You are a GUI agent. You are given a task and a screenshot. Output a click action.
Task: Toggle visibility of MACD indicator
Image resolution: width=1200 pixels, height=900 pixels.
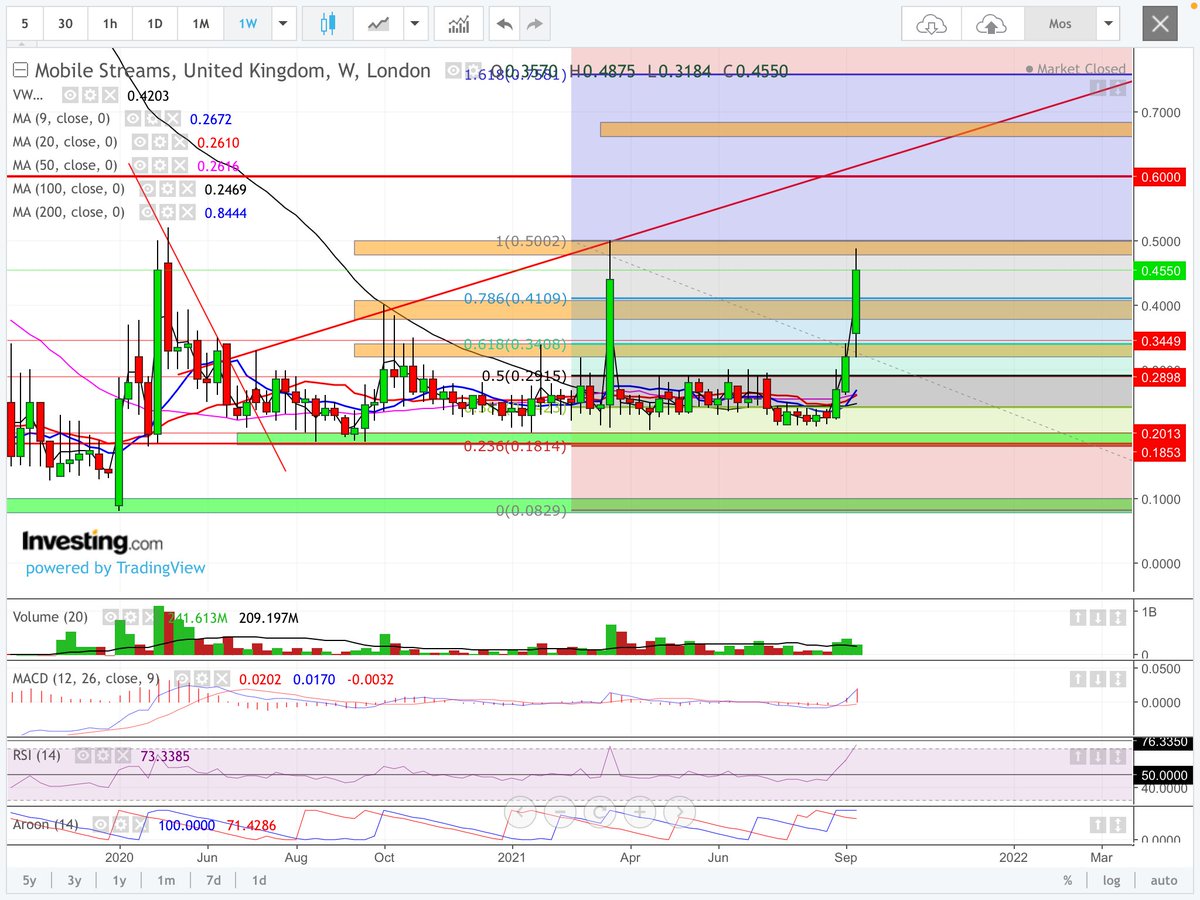coord(182,679)
